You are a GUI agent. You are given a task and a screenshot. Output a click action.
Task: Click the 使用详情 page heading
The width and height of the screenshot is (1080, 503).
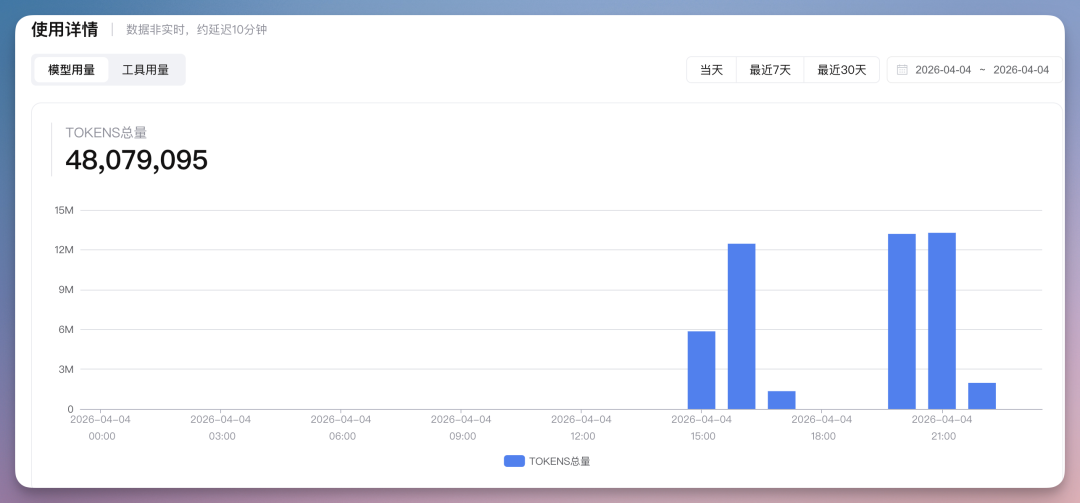click(x=65, y=29)
